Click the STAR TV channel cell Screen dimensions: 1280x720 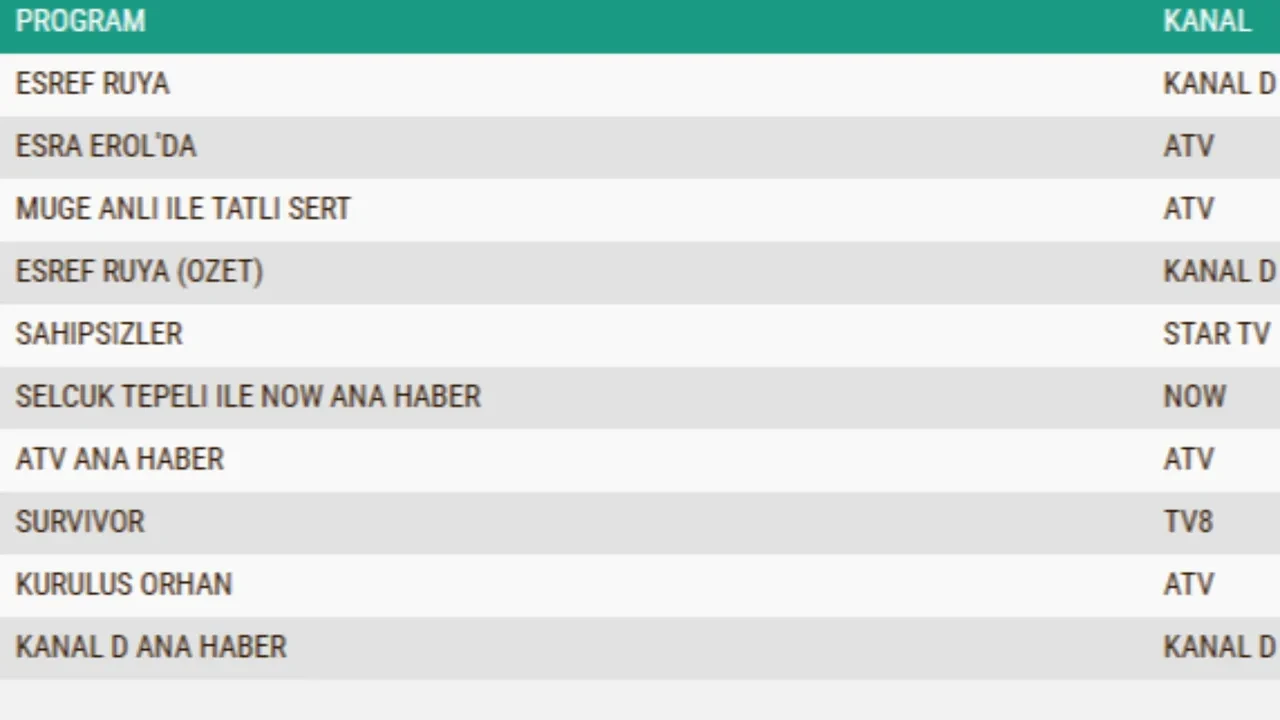tap(1216, 334)
